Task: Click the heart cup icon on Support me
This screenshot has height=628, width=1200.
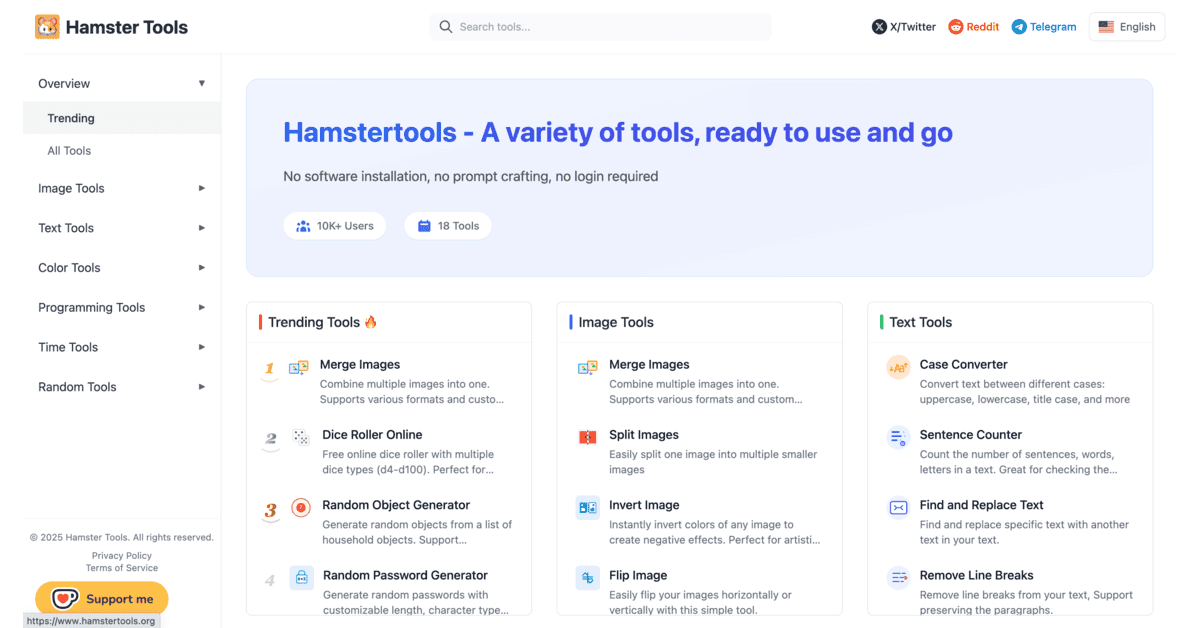Action: pyautogui.click(x=65, y=599)
